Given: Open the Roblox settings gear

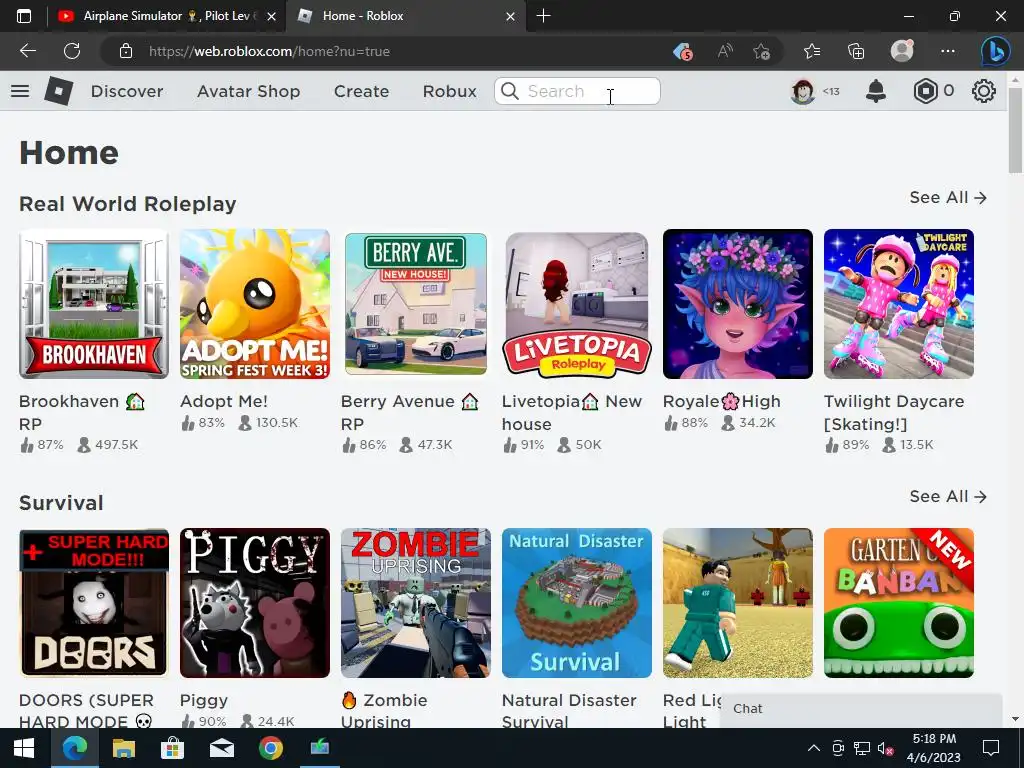Looking at the screenshot, I should coord(984,91).
